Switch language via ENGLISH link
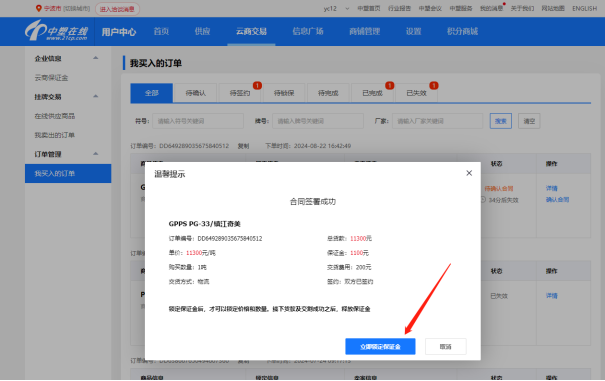The width and height of the screenshot is (605, 381). pos(584,8)
